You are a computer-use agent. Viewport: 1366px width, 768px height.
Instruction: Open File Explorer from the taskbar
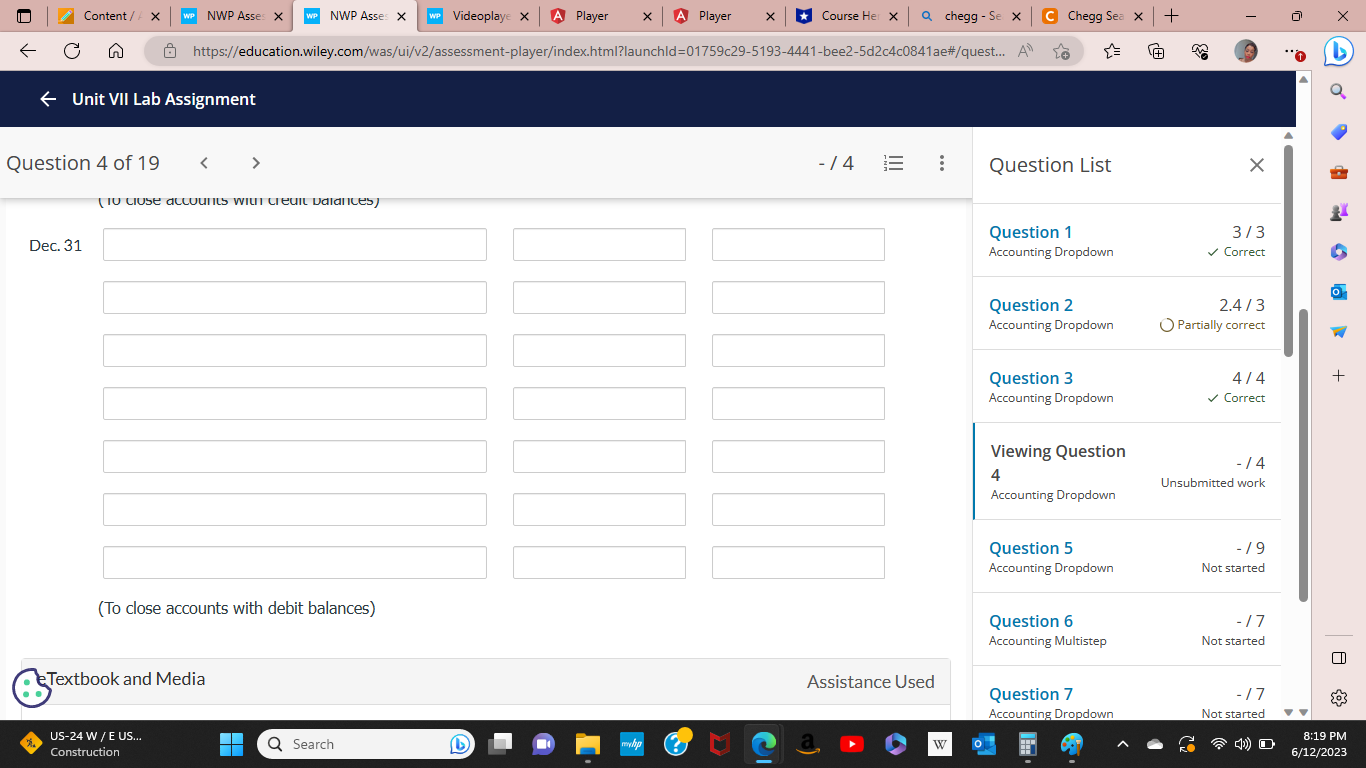click(588, 744)
